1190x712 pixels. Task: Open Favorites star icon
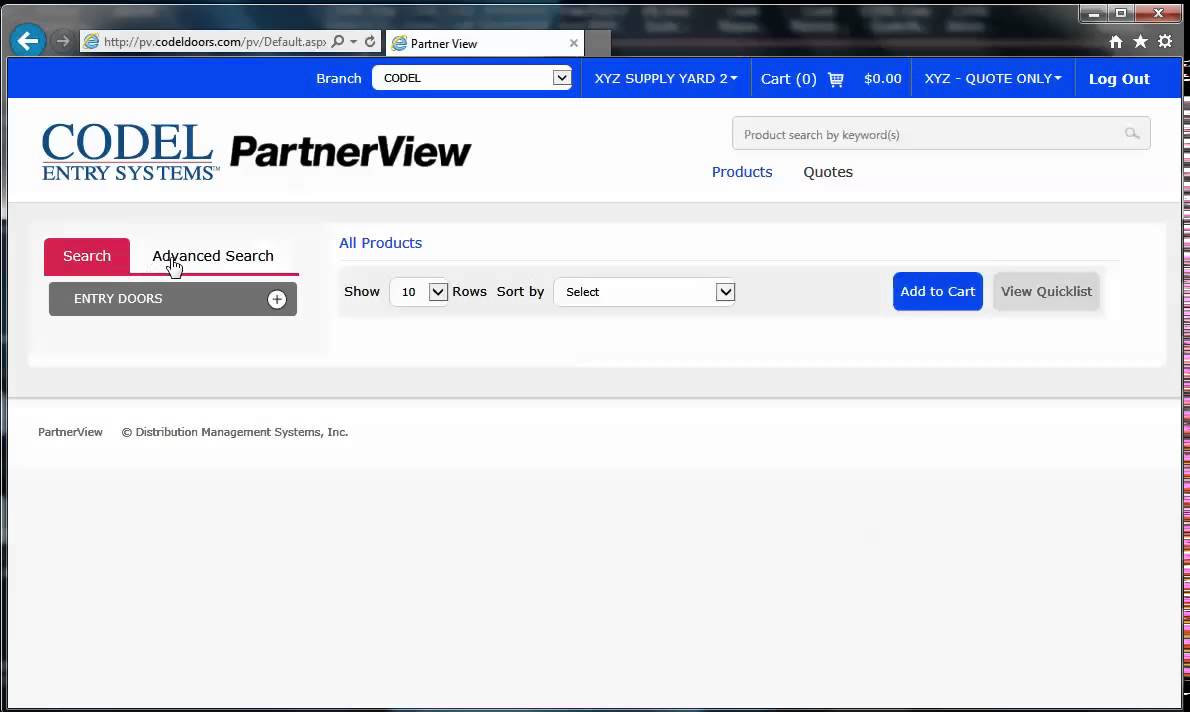[x=1140, y=42]
